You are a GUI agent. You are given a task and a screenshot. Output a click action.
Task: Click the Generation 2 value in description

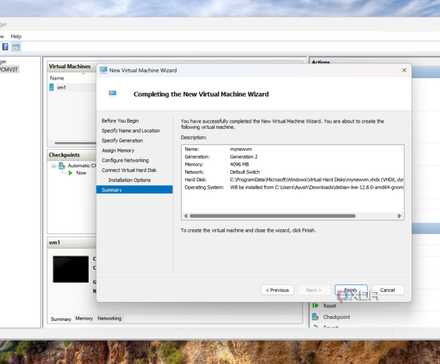tap(244, 157)
